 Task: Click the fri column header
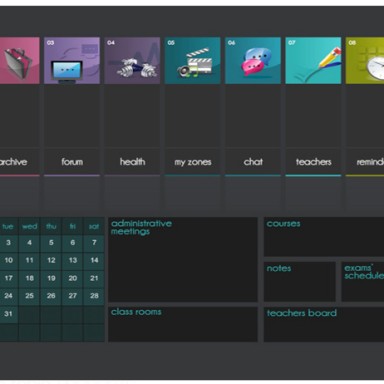click(x=73, y=226)
